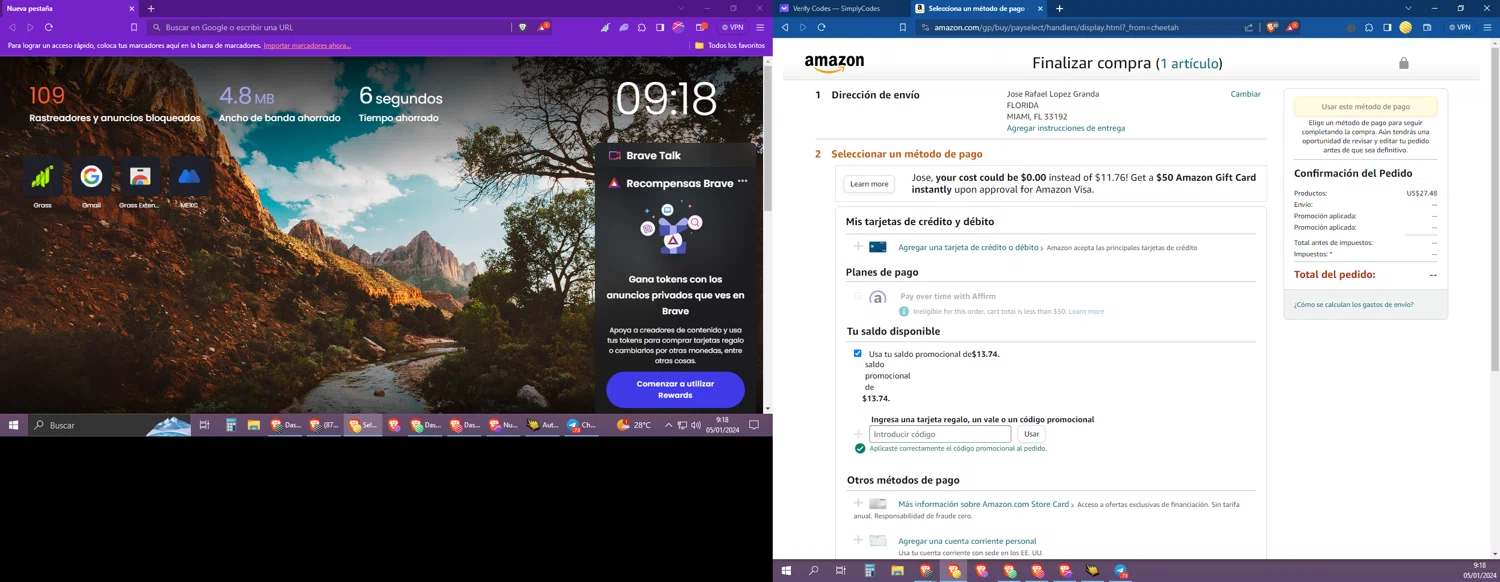Expand the add credit card plus icon
The image size is (1500, 582).
[858, 246]
